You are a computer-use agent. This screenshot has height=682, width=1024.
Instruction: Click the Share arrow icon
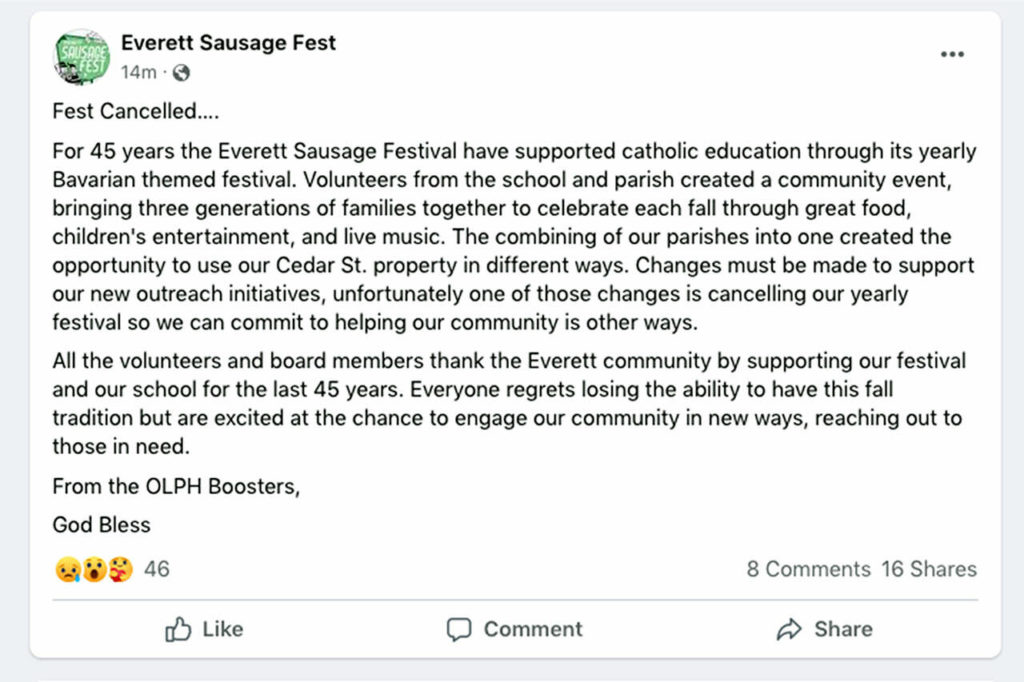791,629
